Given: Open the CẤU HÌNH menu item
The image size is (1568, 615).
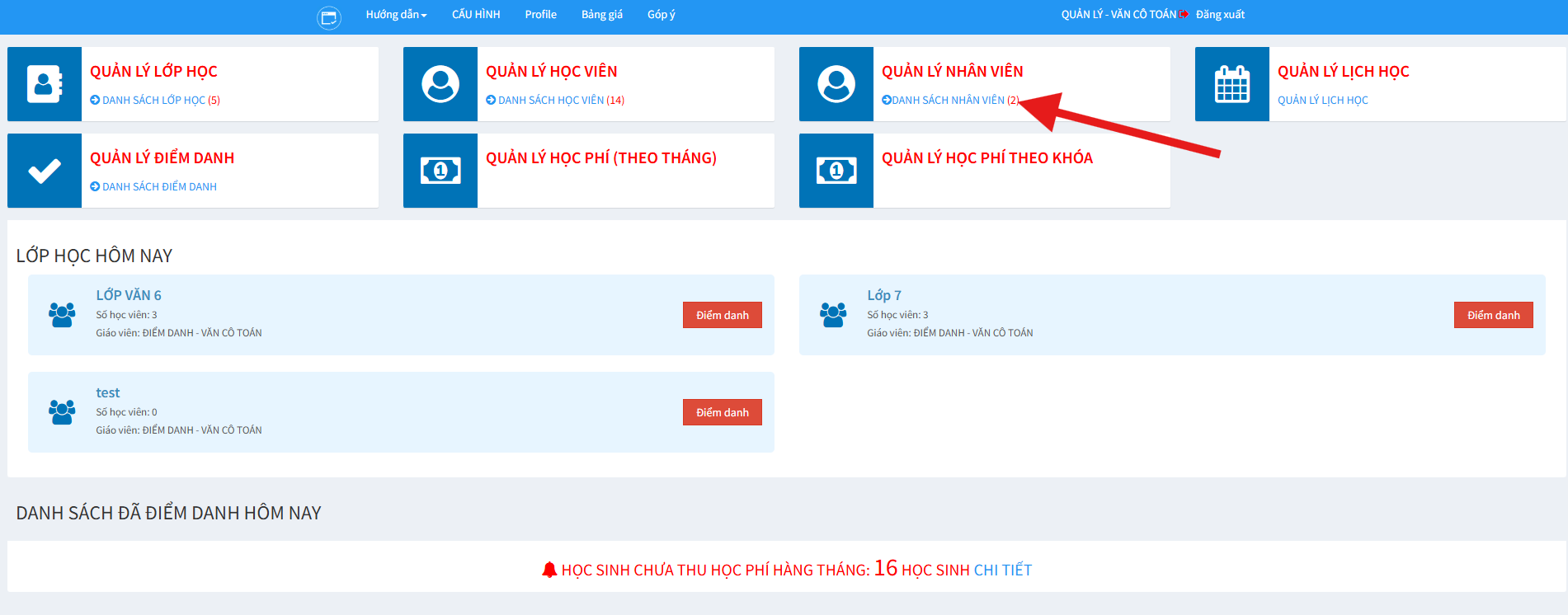Looking at the screenshot, I should tap(476, 15).
